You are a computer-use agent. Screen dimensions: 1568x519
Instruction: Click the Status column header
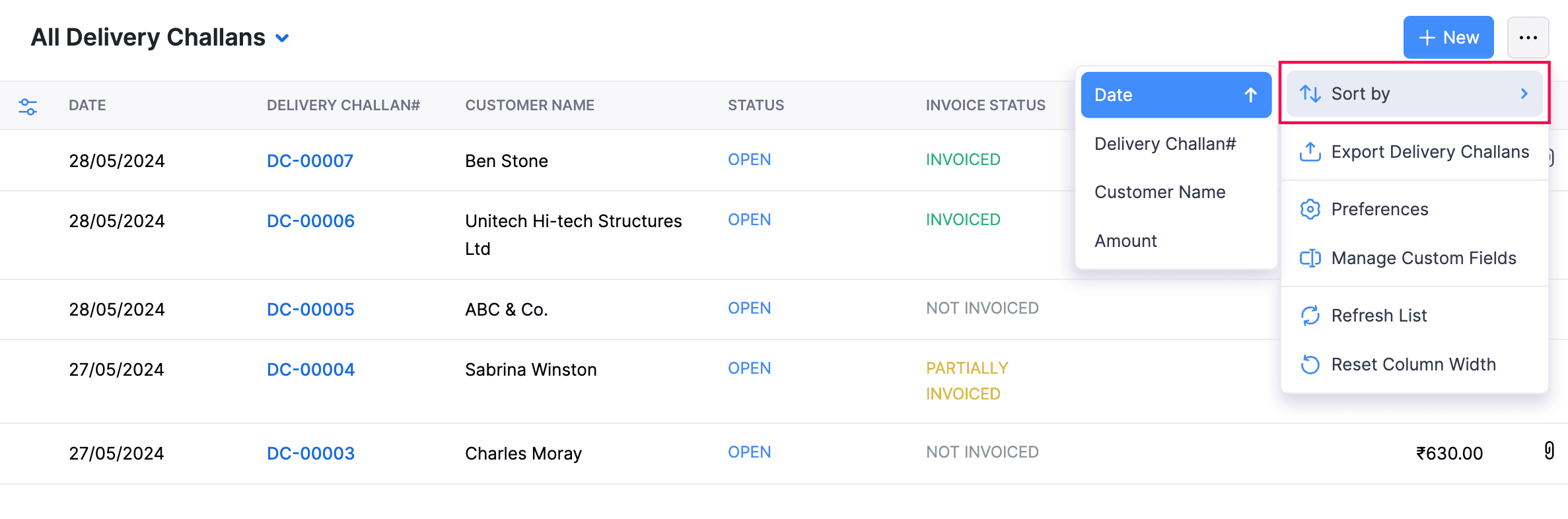click(x=756, y=105)
